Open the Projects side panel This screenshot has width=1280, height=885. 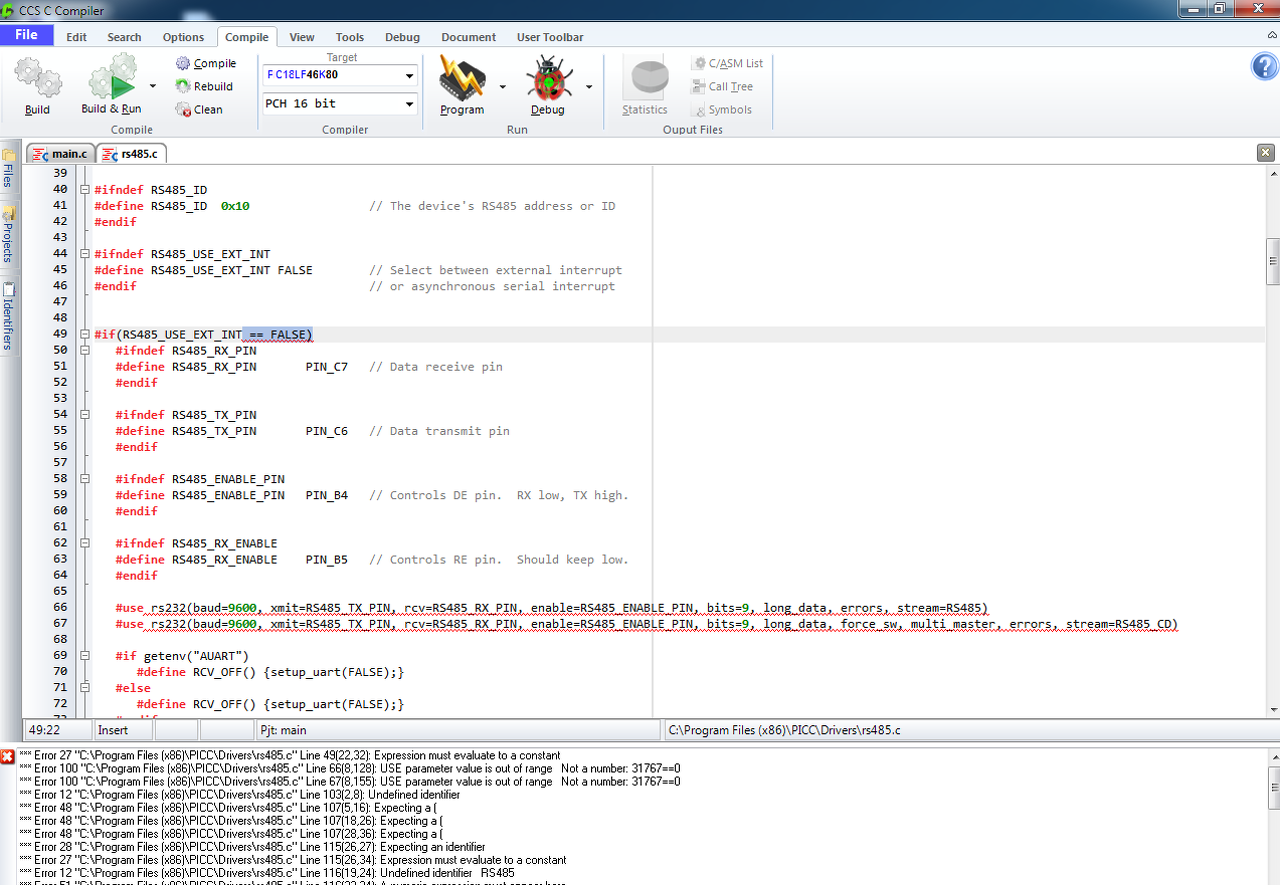pos(7,233)
